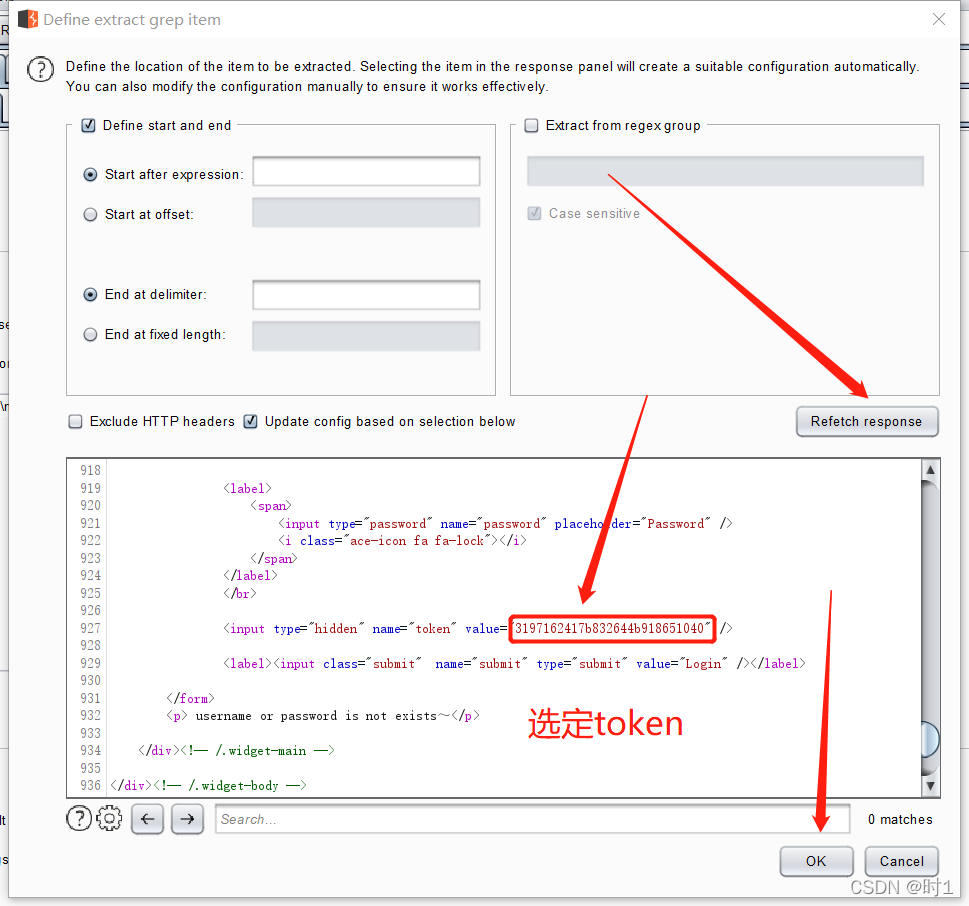The width and height of the screenshot is (969, 906).
Task: Click the regex group expression field
Action: 725,171
